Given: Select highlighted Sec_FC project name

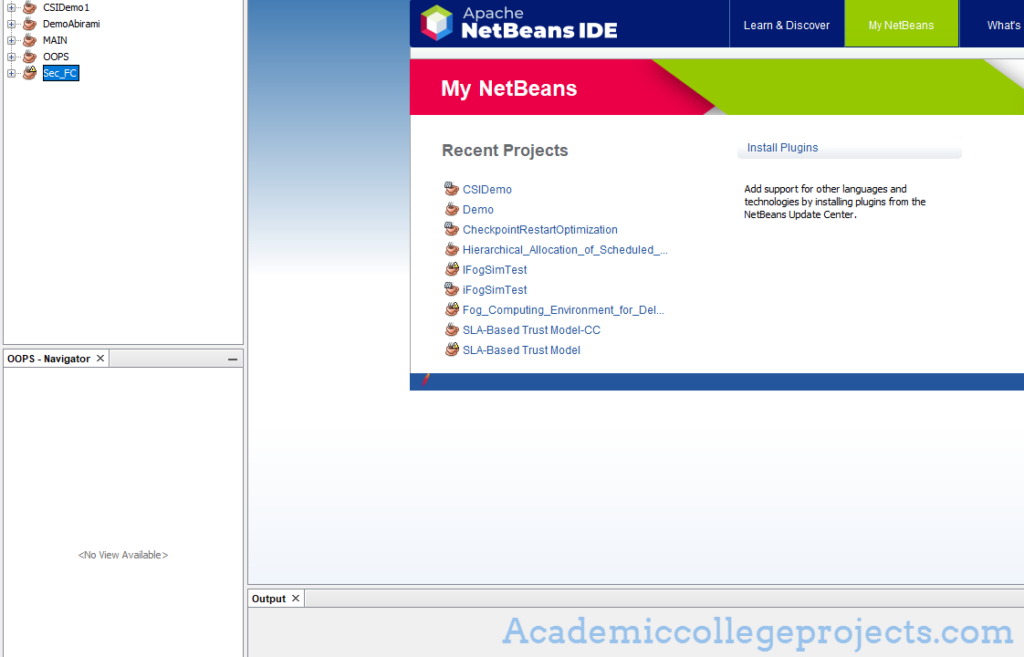Looking at the screenshot, I should click(x=61, y=73).
